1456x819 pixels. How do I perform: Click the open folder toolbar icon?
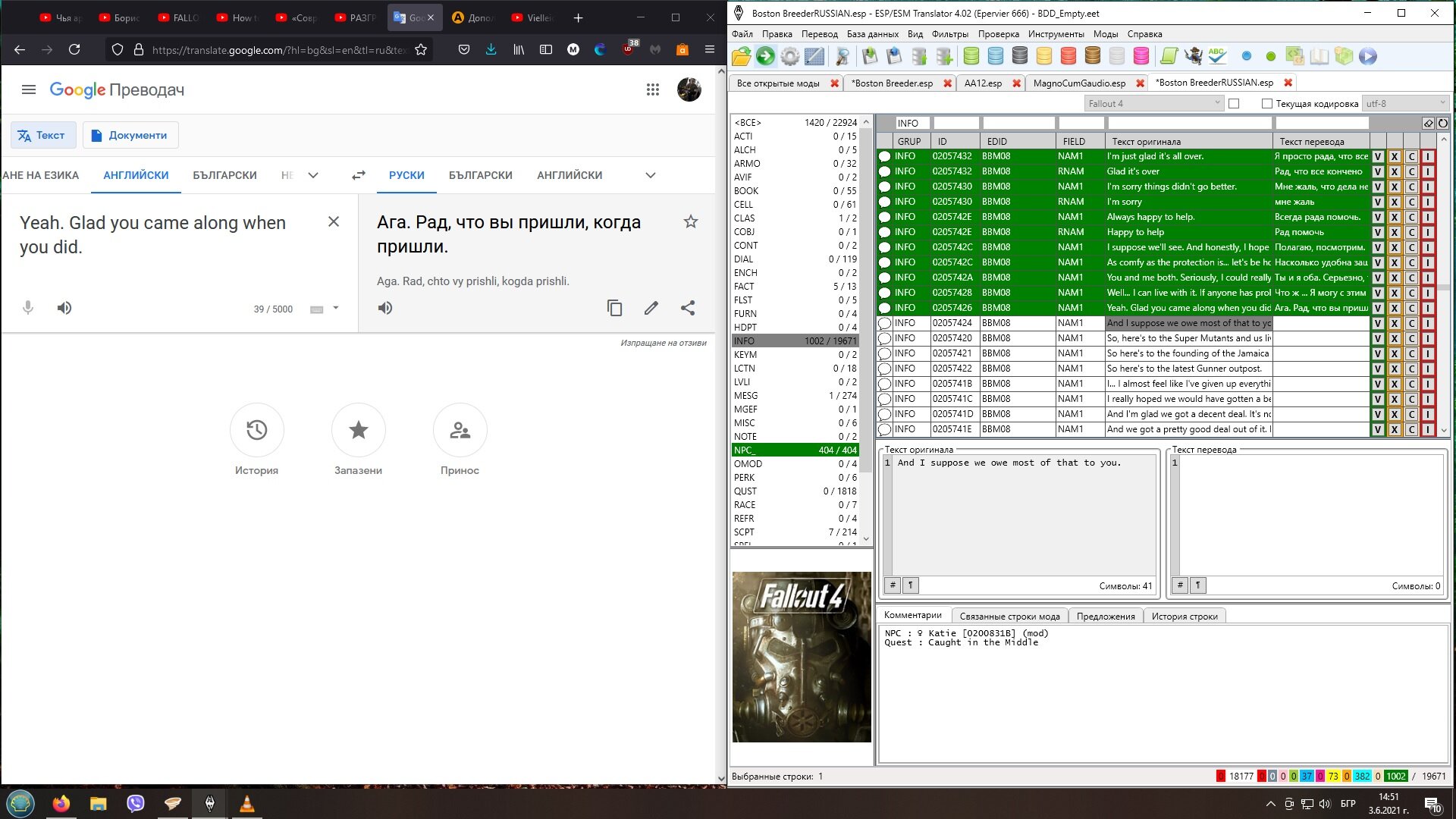point(741,56)
